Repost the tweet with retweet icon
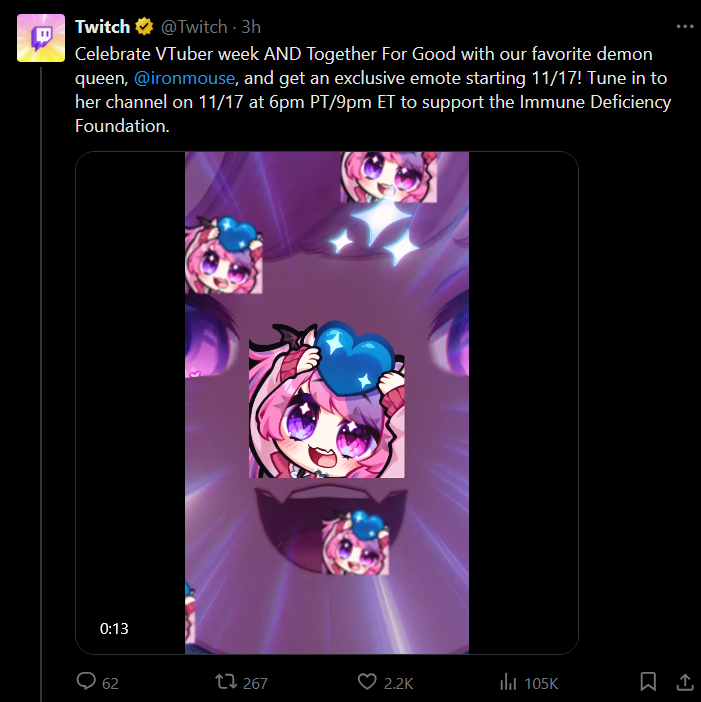 (226, 682)
